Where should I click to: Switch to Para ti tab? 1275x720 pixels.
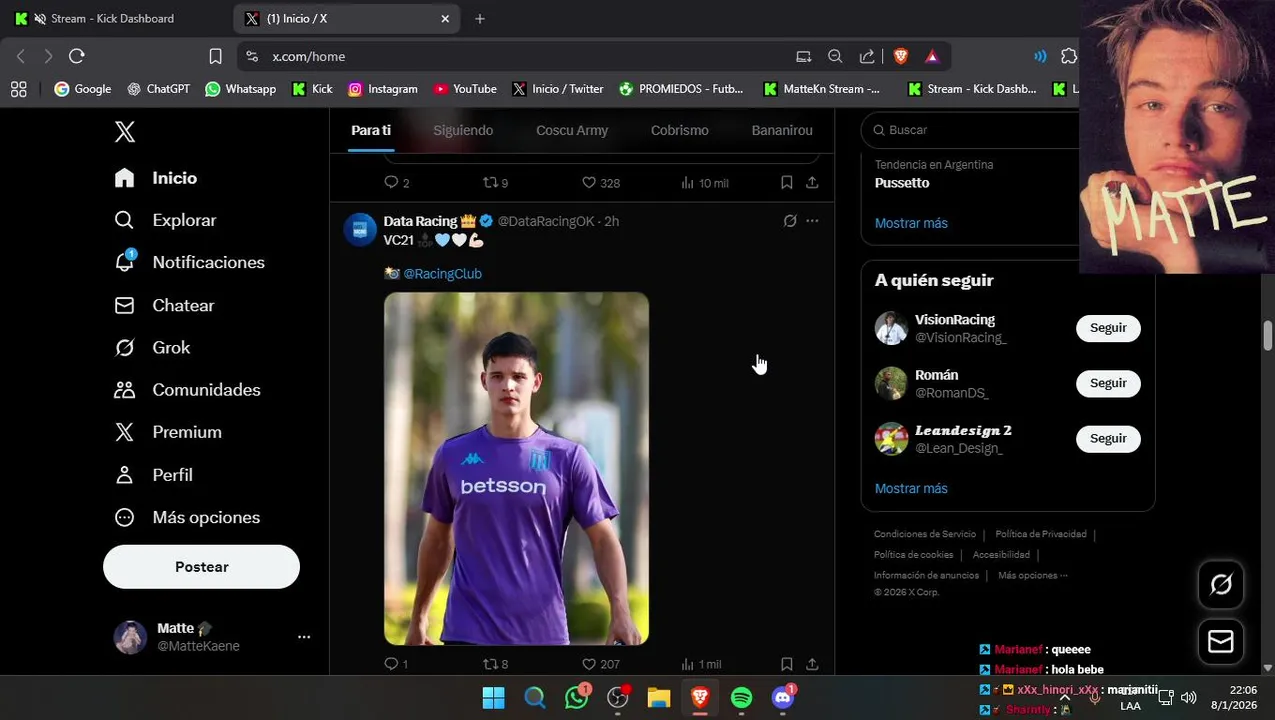coord(371,130)
